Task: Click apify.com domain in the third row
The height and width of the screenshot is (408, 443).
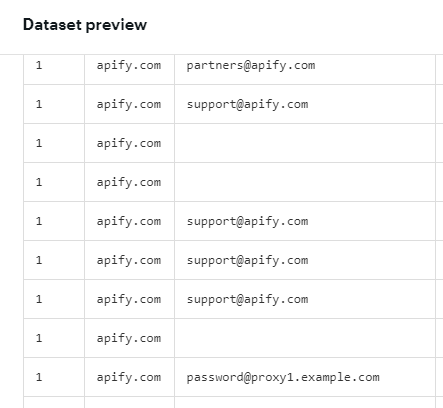Action: 129,143
